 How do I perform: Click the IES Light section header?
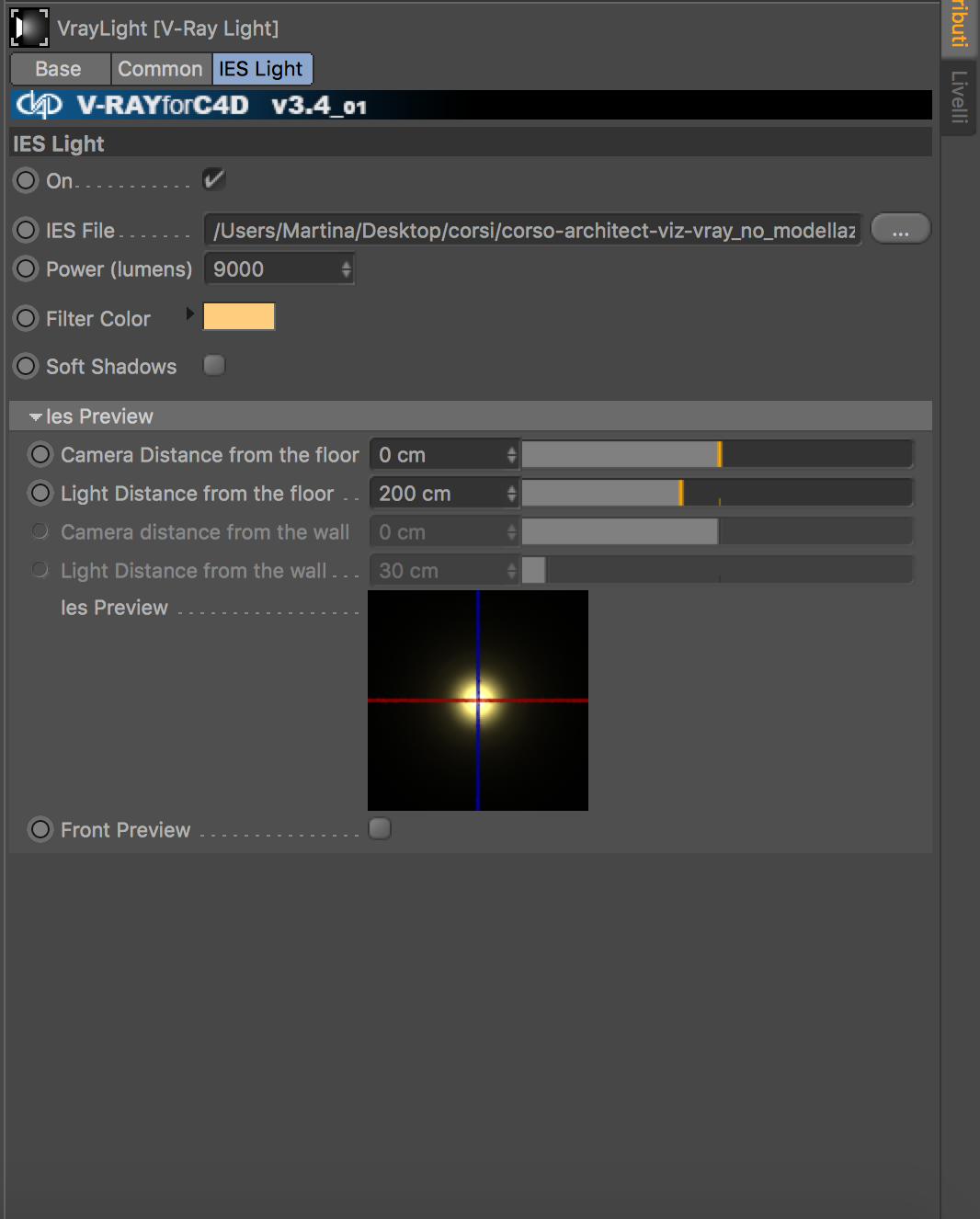pos(471,143)
